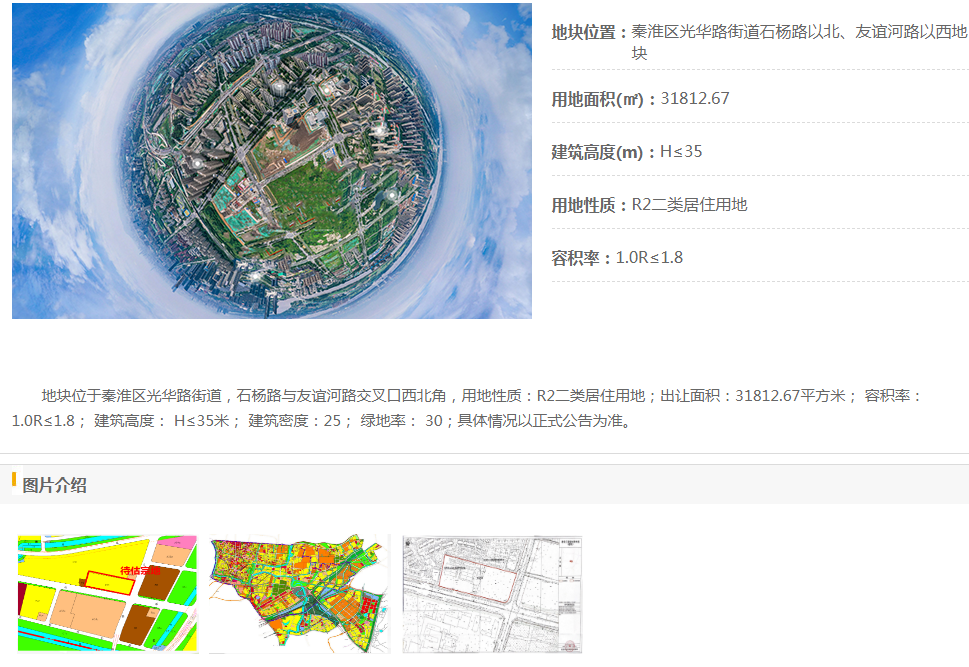Click the green field at the panorama center
Viewport: 969px width, 667px height.
300,205
